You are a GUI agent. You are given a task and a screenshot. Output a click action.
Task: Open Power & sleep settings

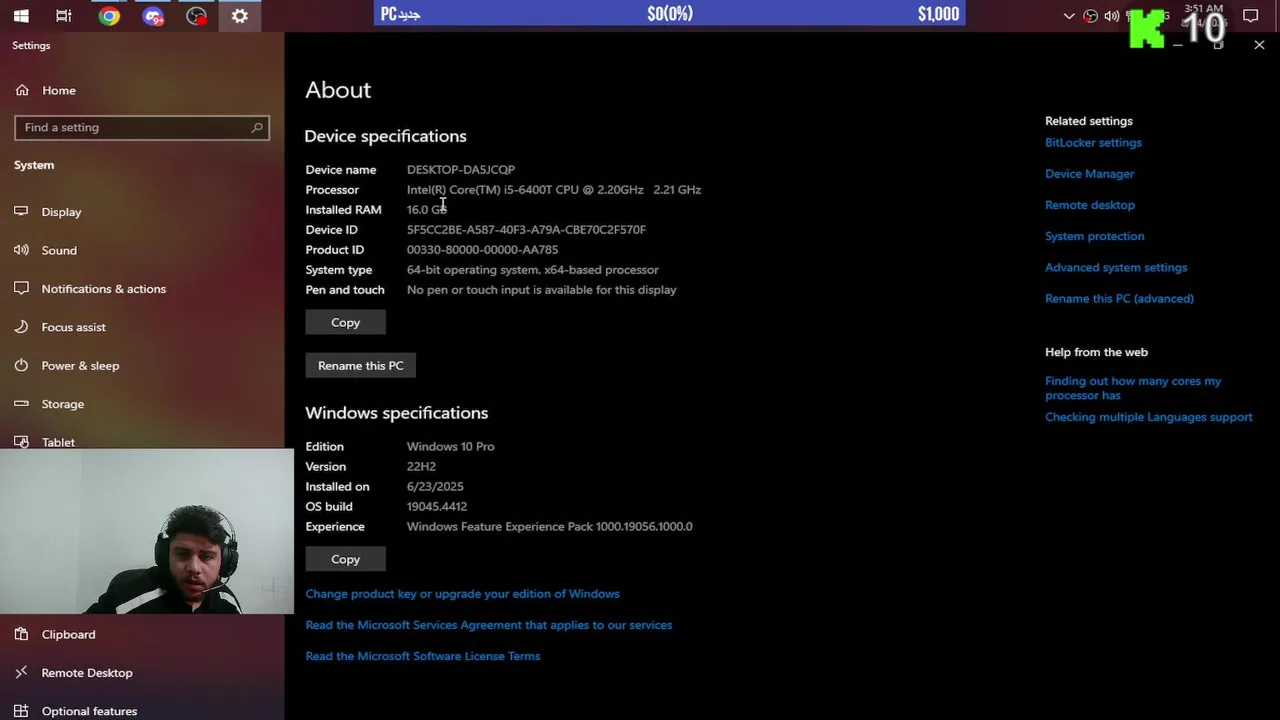point(80,366)
